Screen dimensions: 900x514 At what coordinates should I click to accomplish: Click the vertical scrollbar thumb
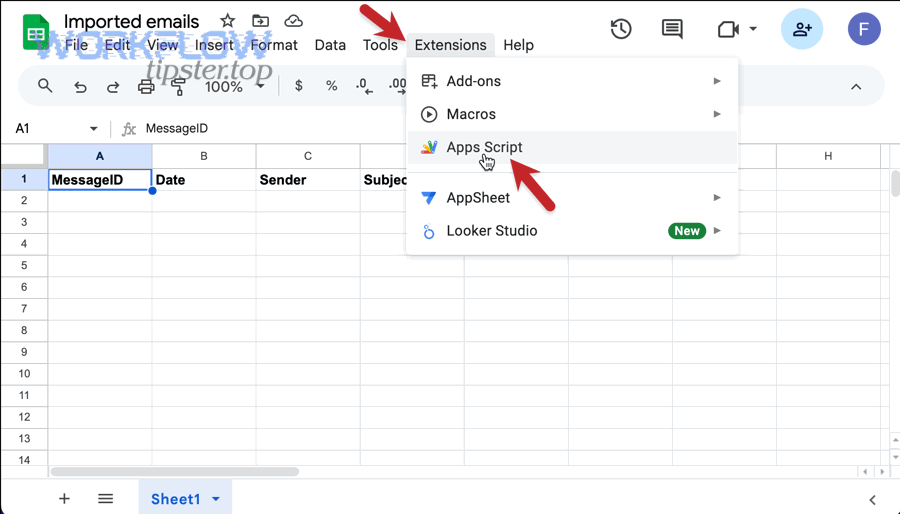pos(895,184)
